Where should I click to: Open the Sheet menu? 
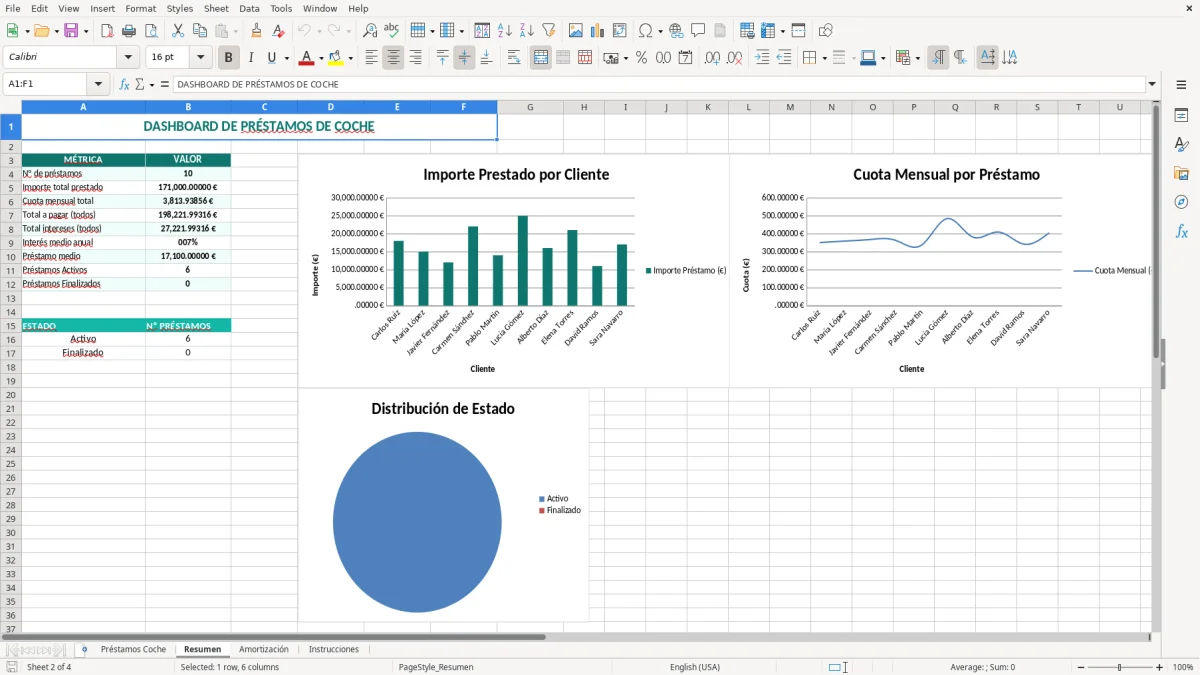coord(216,8)
